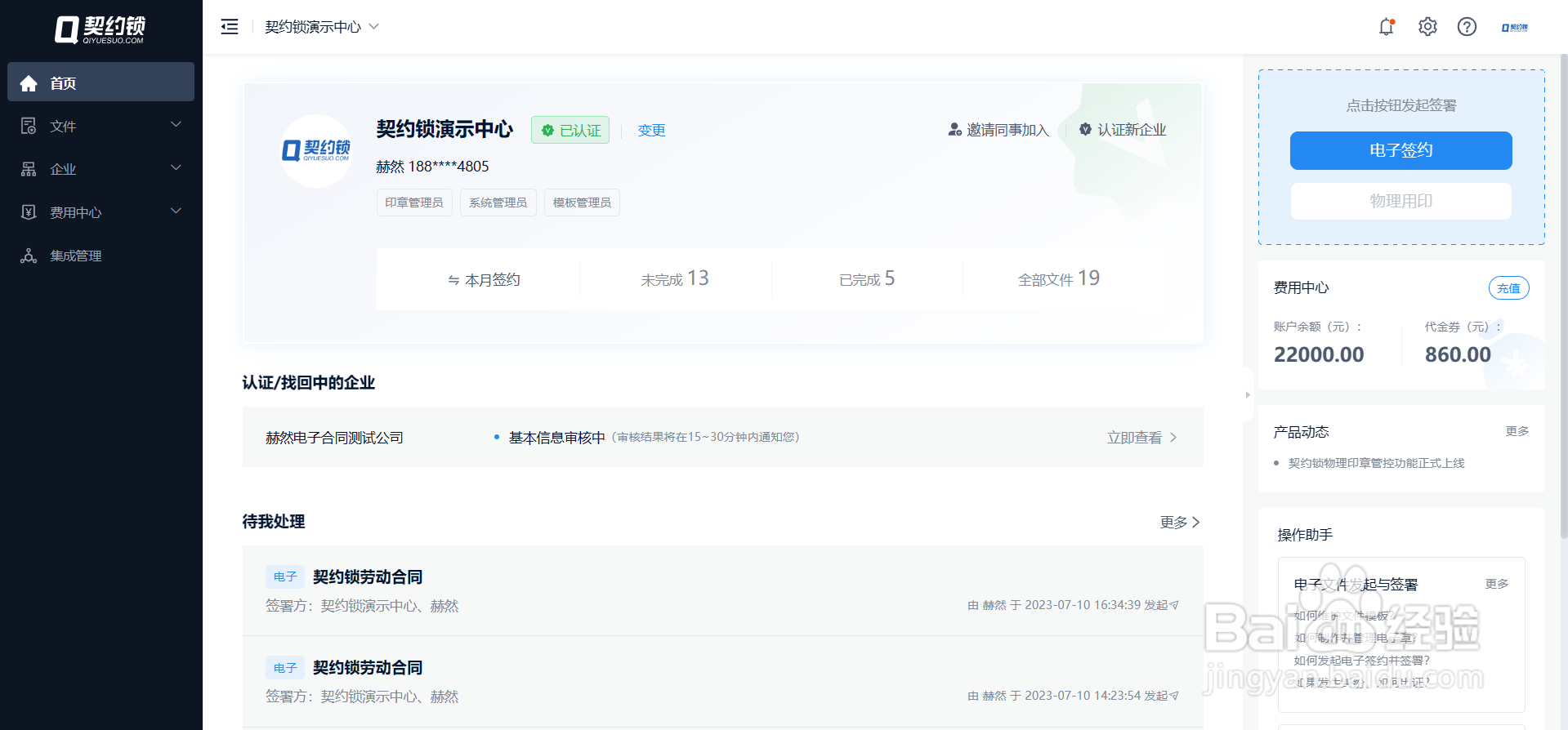Click 赫然电子合同测试公司 company name

[x=334, y=438]
